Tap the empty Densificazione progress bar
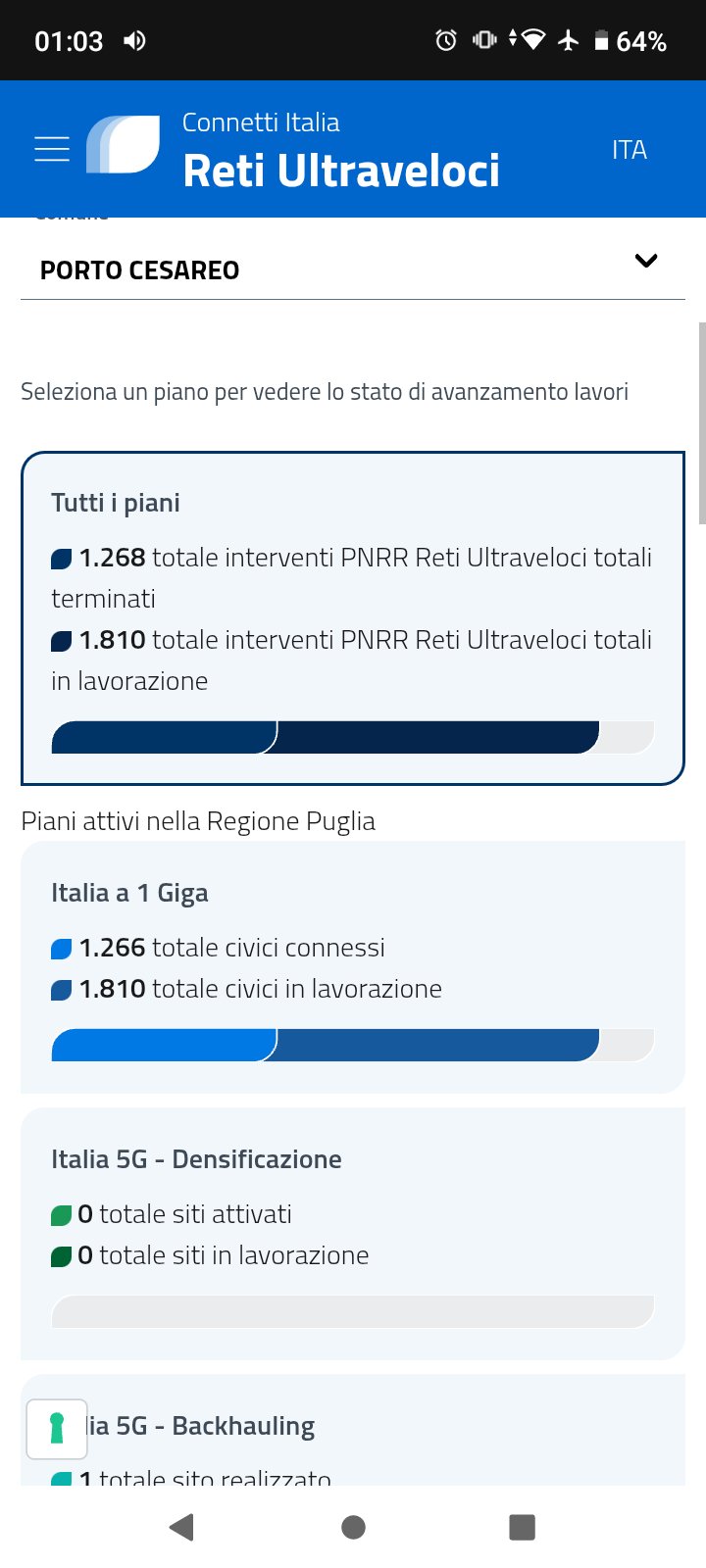Viewport: 706px width, 1568px height. pos(353,1311)
